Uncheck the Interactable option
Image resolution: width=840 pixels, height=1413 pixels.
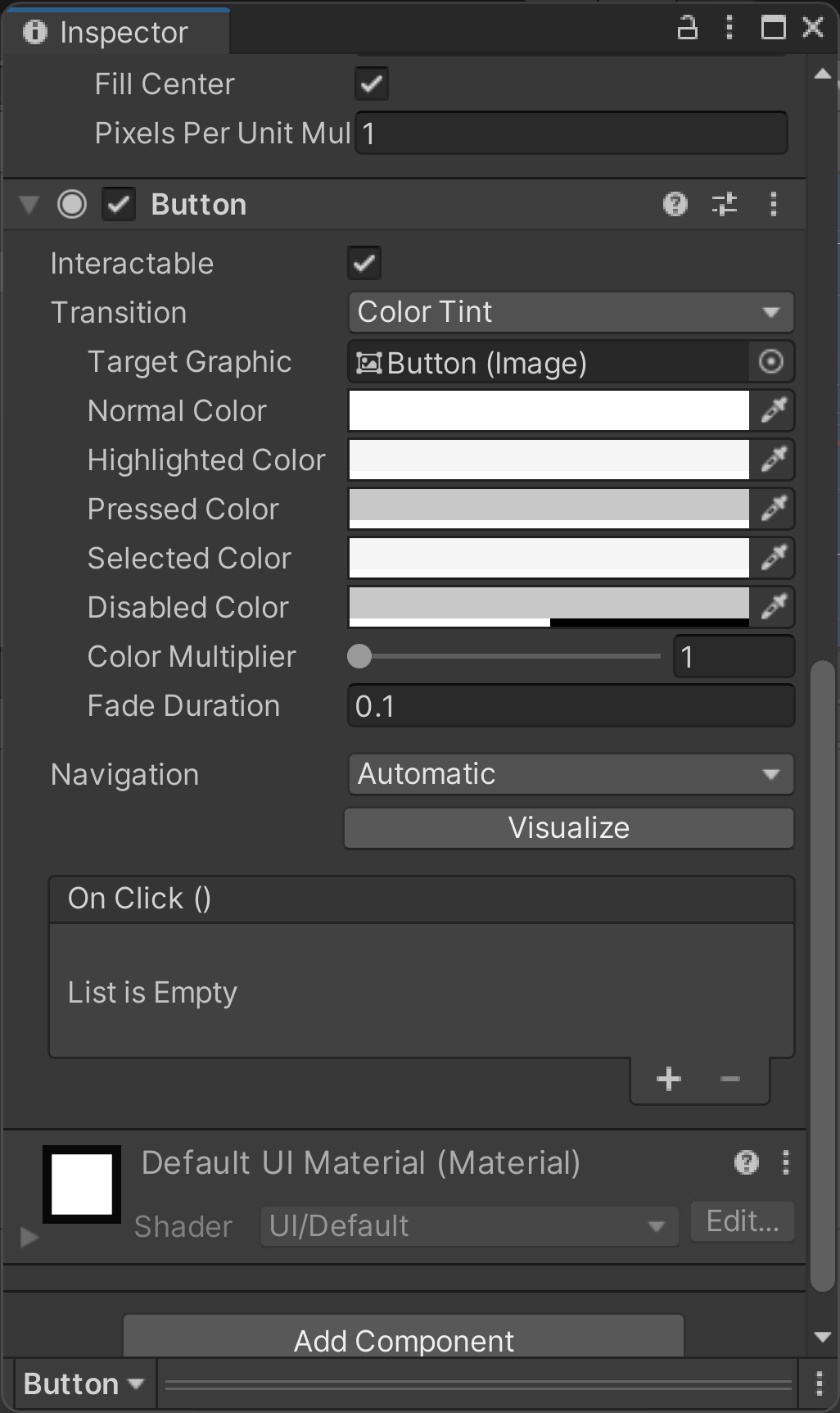pos(364,263)
